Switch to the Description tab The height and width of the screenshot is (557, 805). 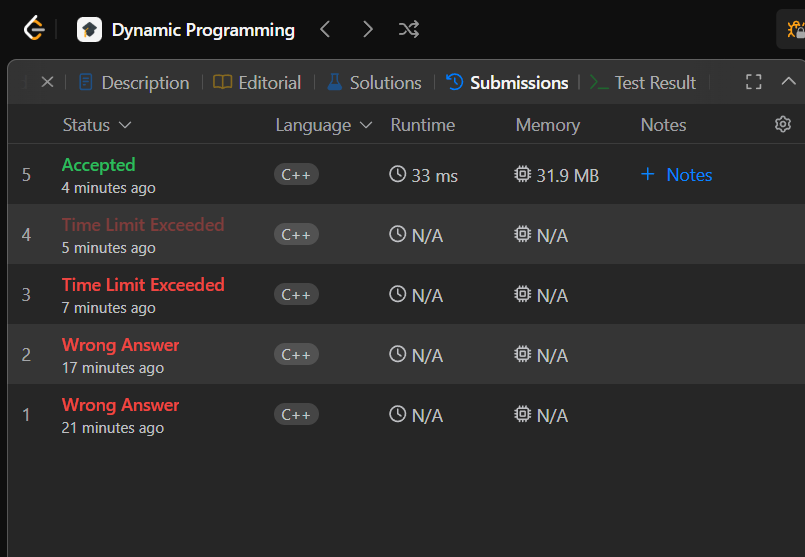pos(135,83)
